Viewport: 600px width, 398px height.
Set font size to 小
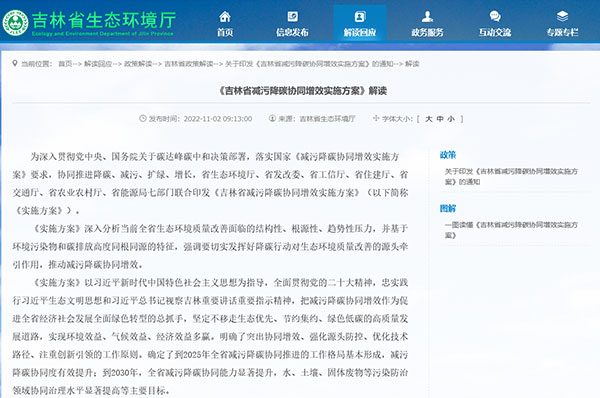point(451,119)
